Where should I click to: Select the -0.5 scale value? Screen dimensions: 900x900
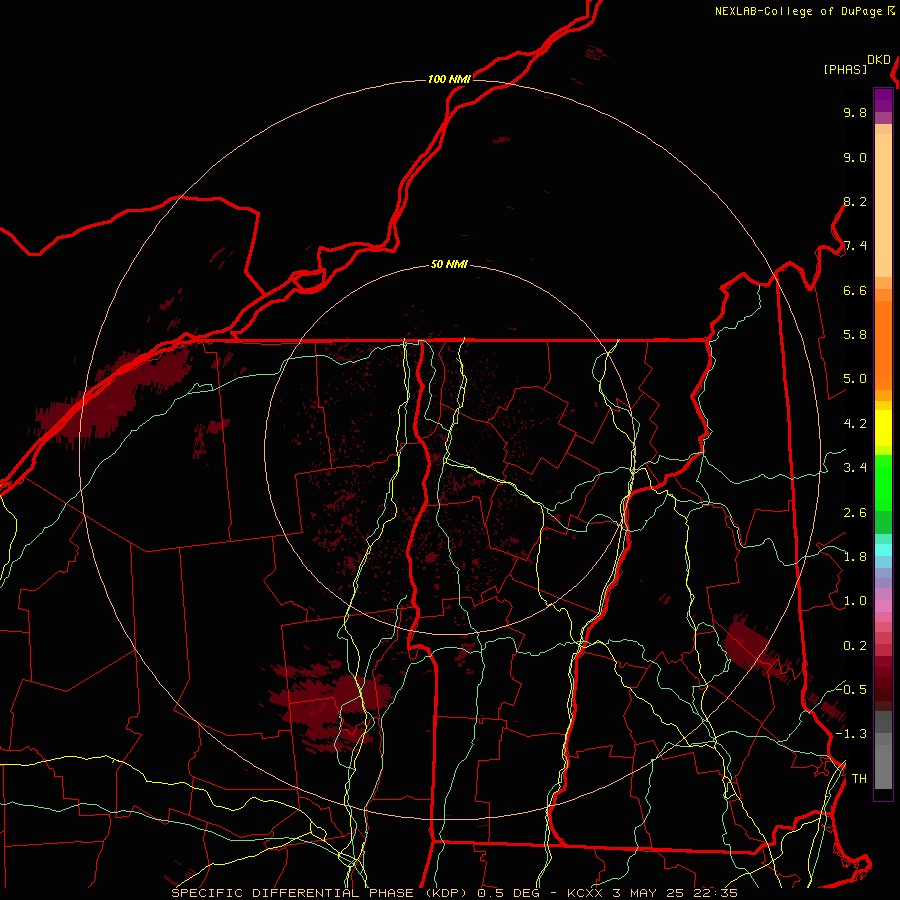tap(851, 689)
